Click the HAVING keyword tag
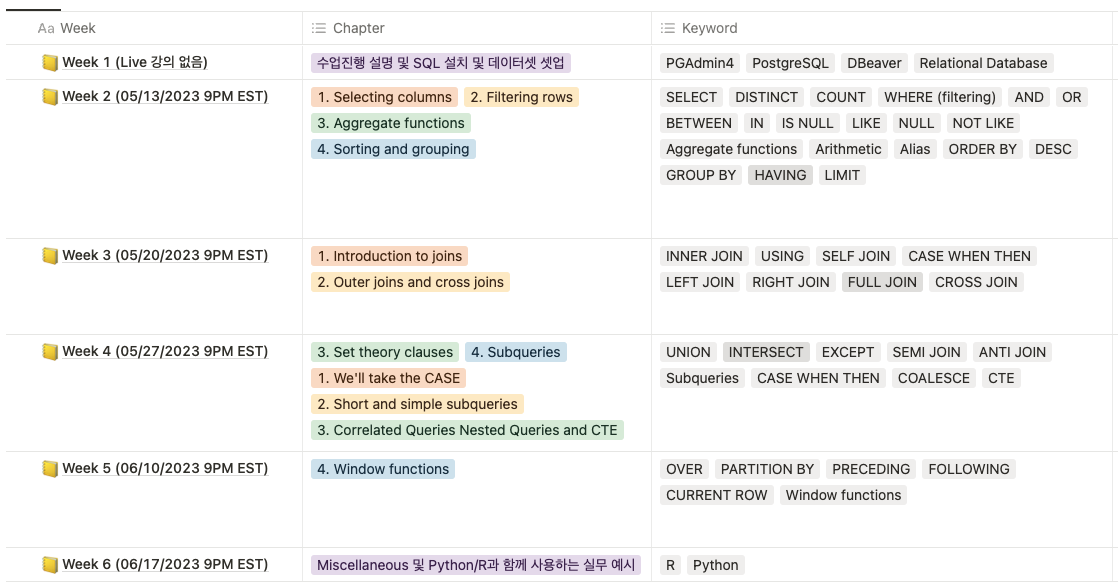This screenshot has height=587, width=1118. [x=780, y=175]
